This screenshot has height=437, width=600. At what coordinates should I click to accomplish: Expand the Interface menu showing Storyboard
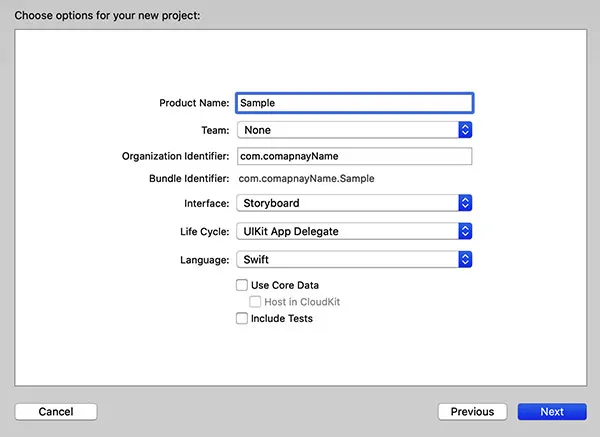pos(346,203)
